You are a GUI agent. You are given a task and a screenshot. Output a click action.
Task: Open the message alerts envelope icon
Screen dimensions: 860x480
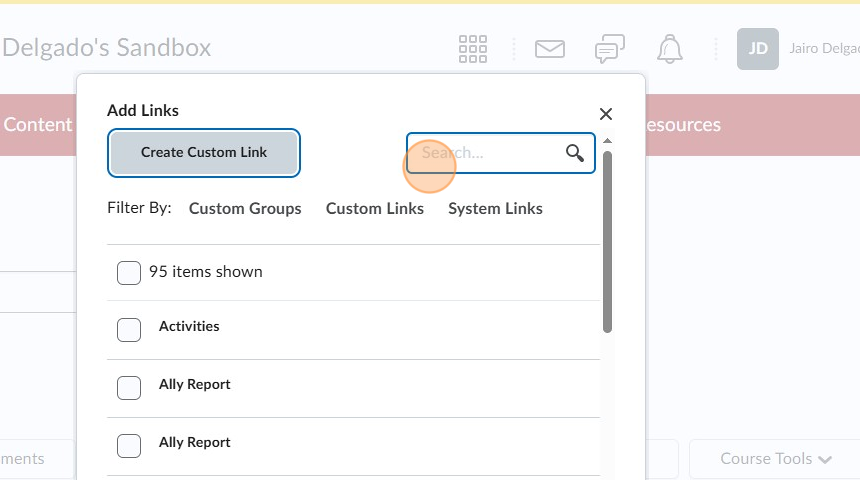[x=550, y=49]
